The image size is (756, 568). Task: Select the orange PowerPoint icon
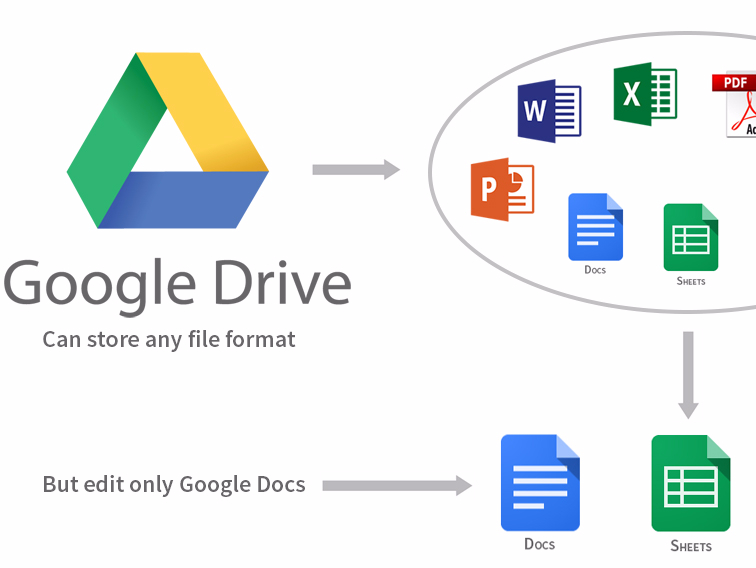coord(502,189)
